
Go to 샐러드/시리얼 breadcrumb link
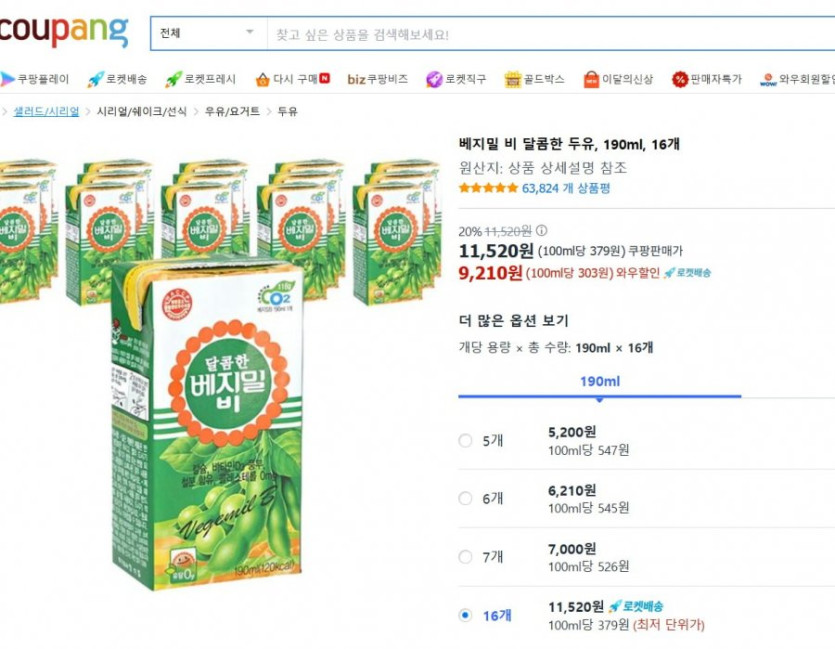(46, 111)
